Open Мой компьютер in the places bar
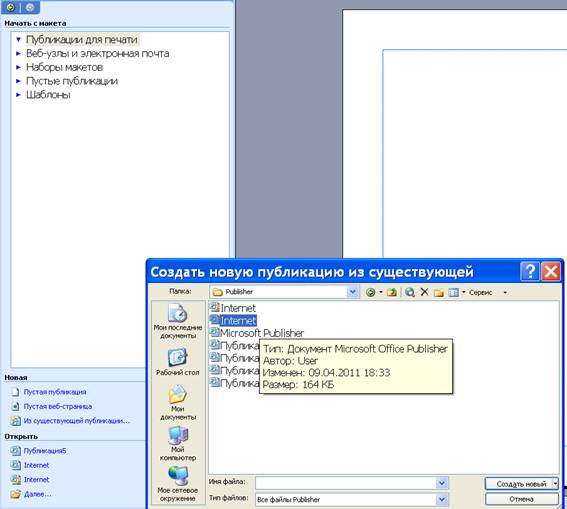Viewport: 567px width, 509px height. [178, 444]
